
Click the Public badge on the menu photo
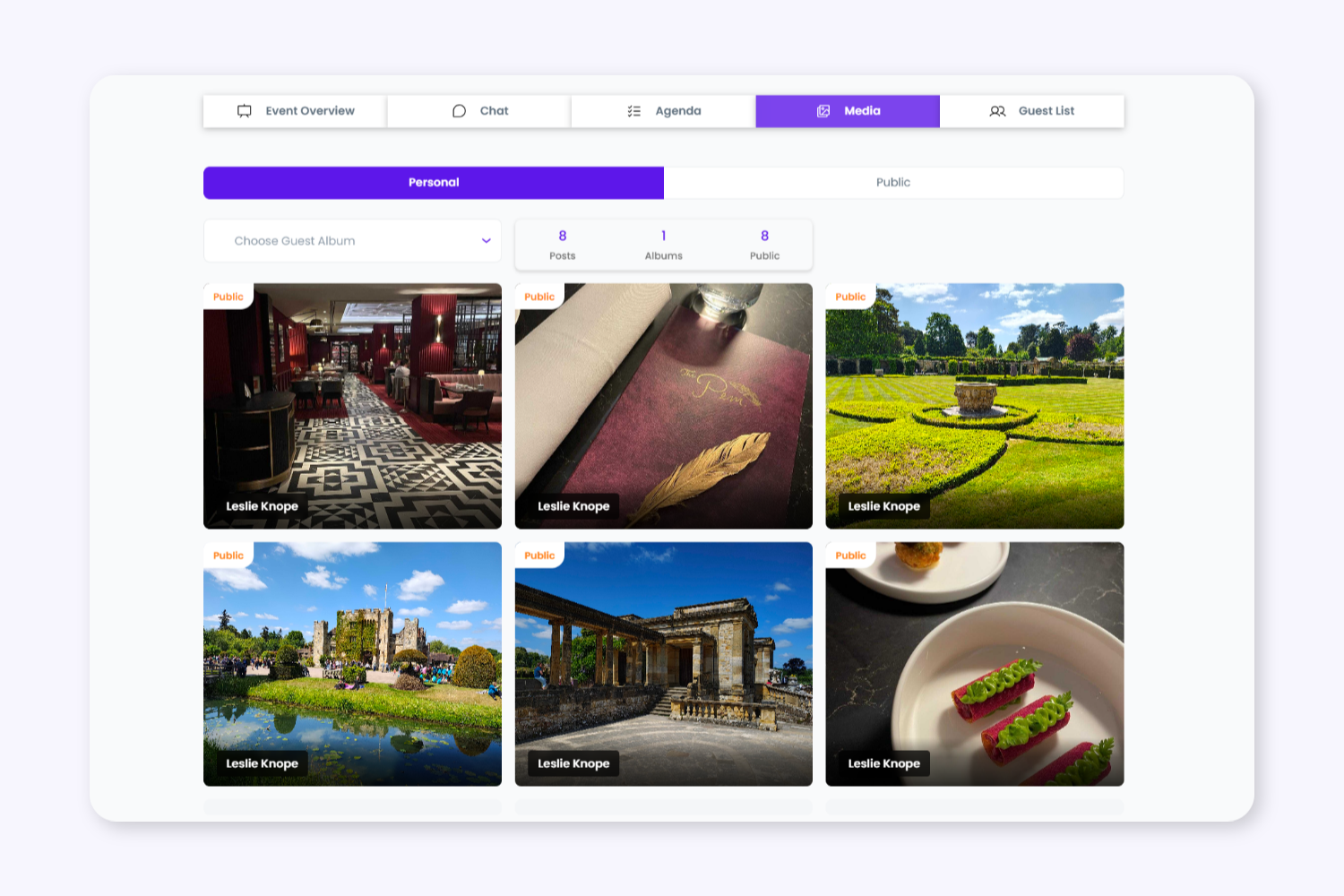coord(539,297)
